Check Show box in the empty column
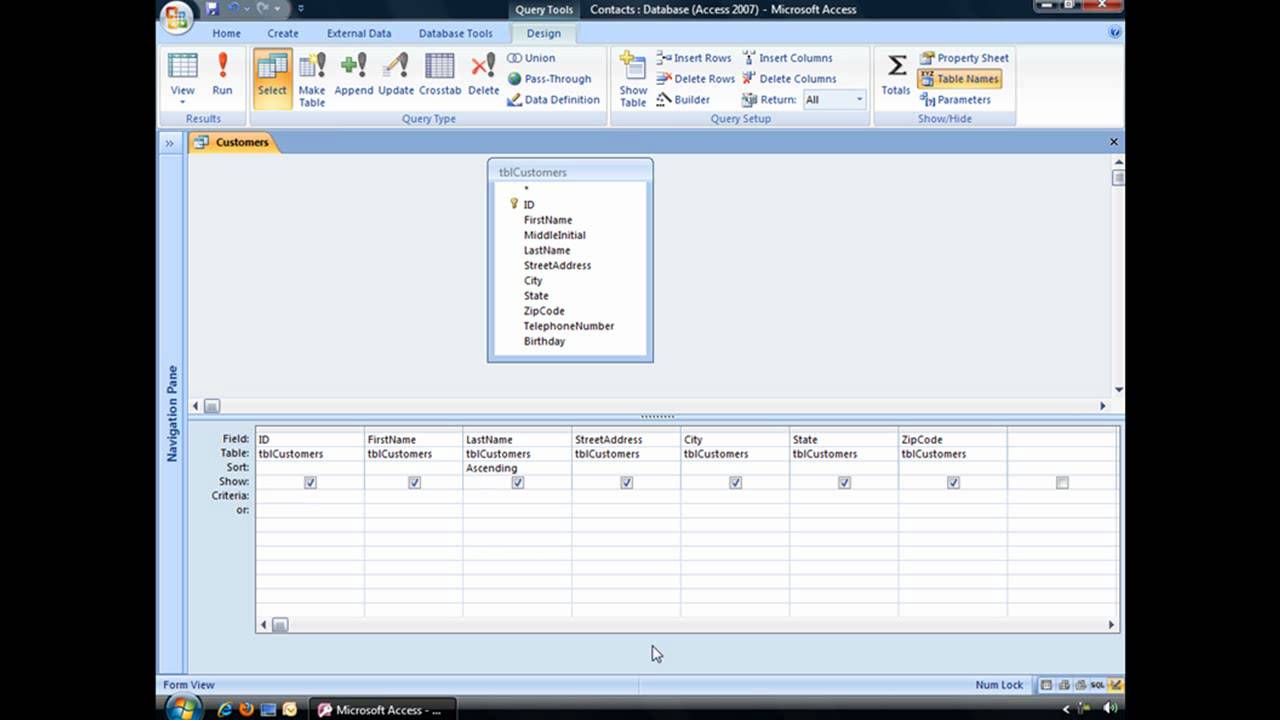The height and width of the screenshot is (720, 1280). (x=1062, y=482)
